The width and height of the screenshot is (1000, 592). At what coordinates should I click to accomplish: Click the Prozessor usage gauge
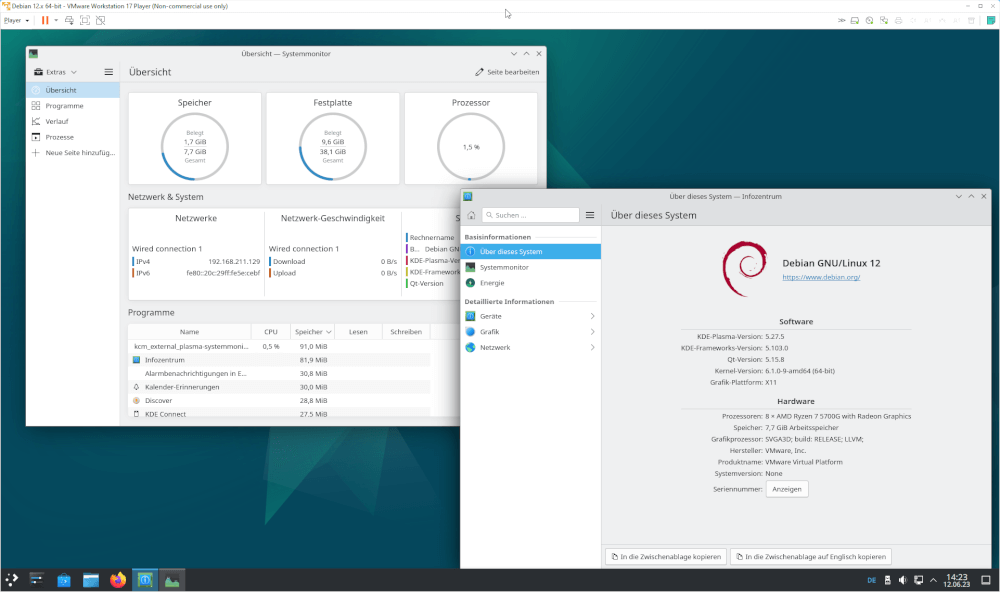(x=471, y=147)
